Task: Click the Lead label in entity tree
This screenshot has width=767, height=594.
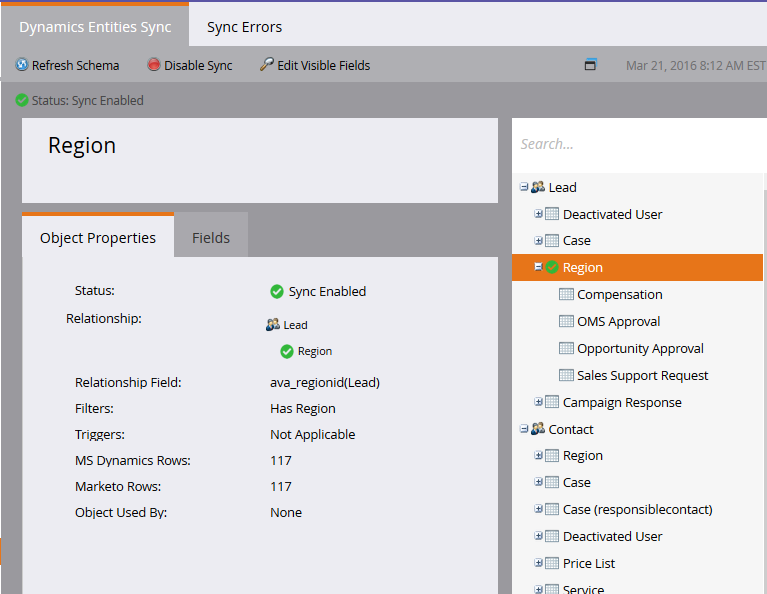Action: pos(563,187)
